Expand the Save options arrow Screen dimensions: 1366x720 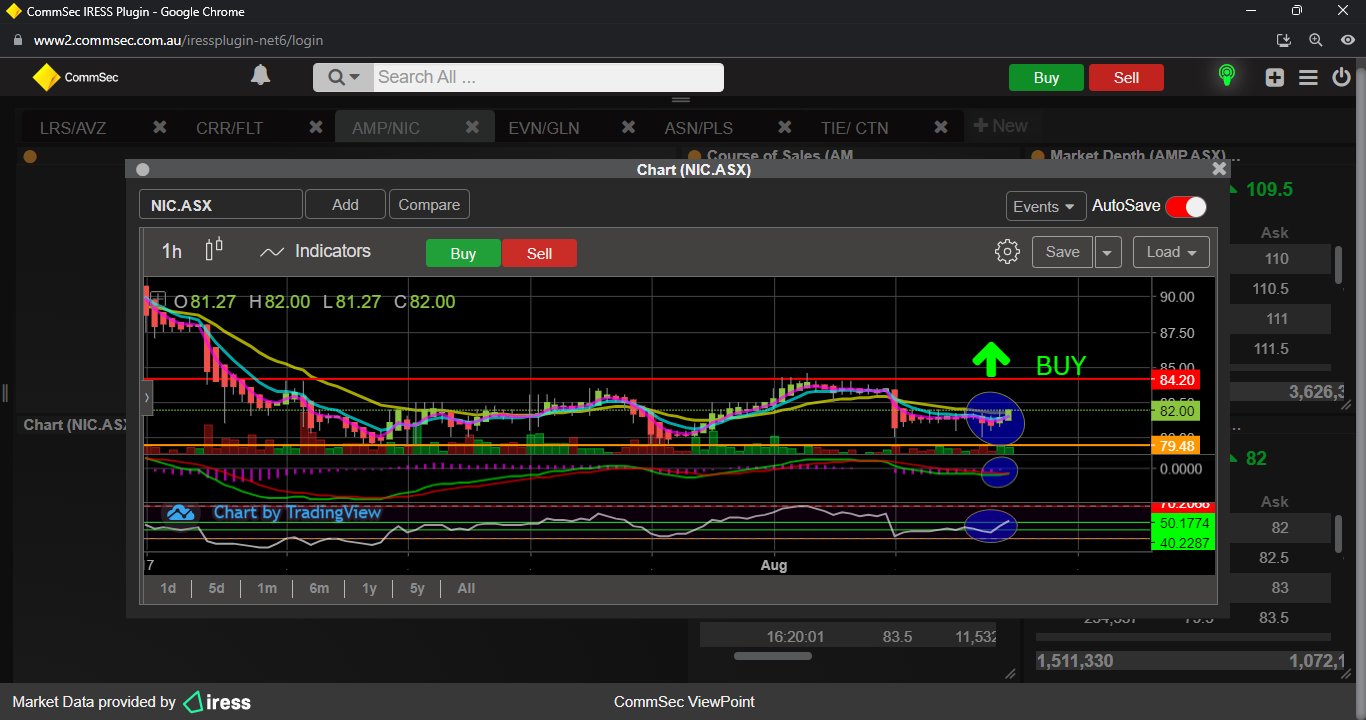(x=1107, y=253)
